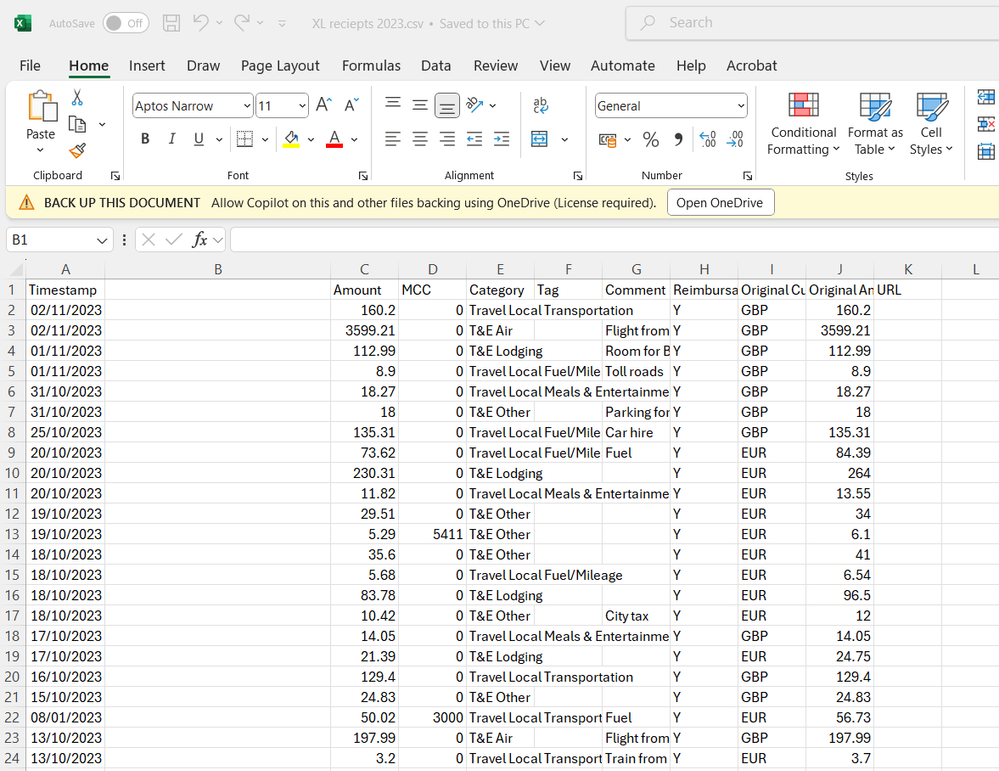Image resolution: width=999 pixels, height=771 pixels.
Task: Click the Open OneDrive button
Action: pos(719,203)
